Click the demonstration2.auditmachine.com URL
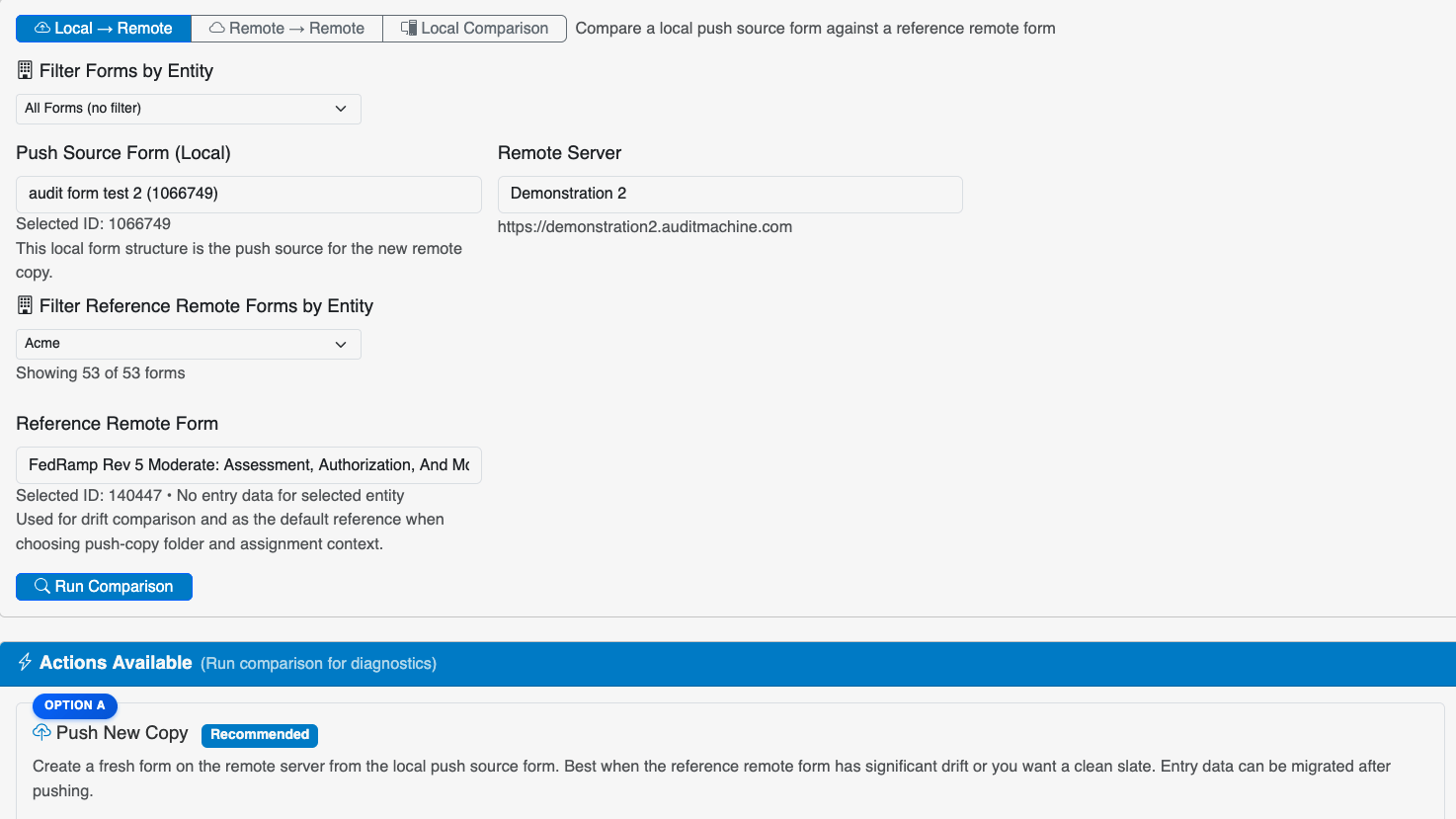The height and width of the screenshot is (819, 1456). [x=644, y=227]
